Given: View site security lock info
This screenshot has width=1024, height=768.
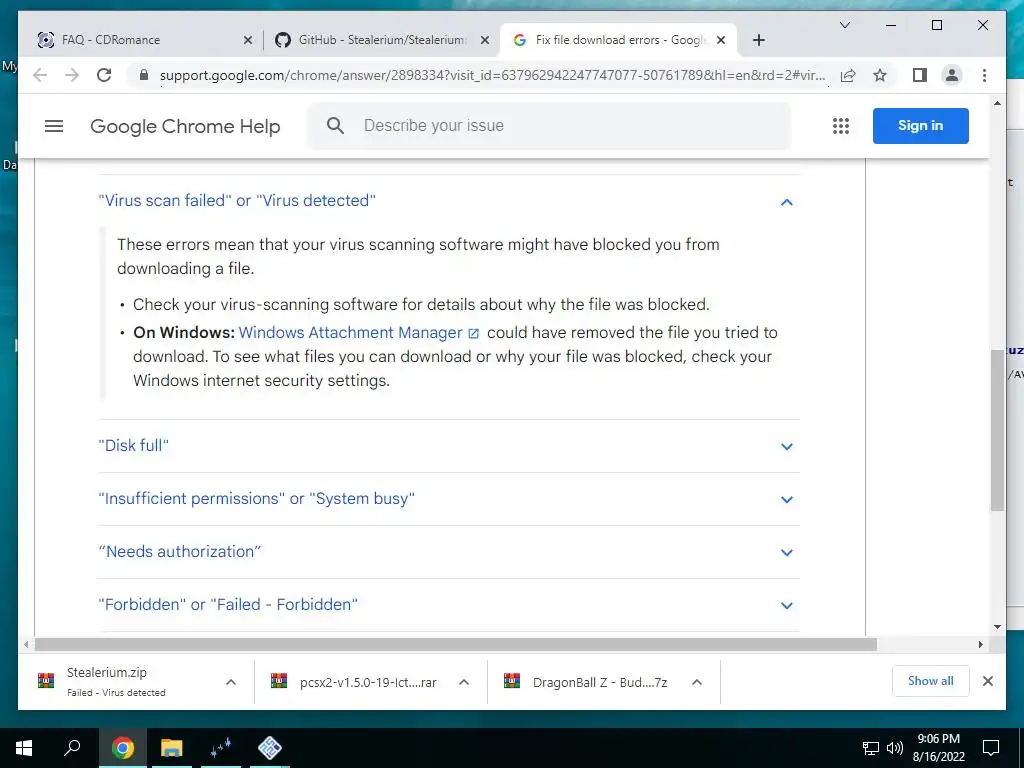Looking at the screenshot, I should 144,75.
